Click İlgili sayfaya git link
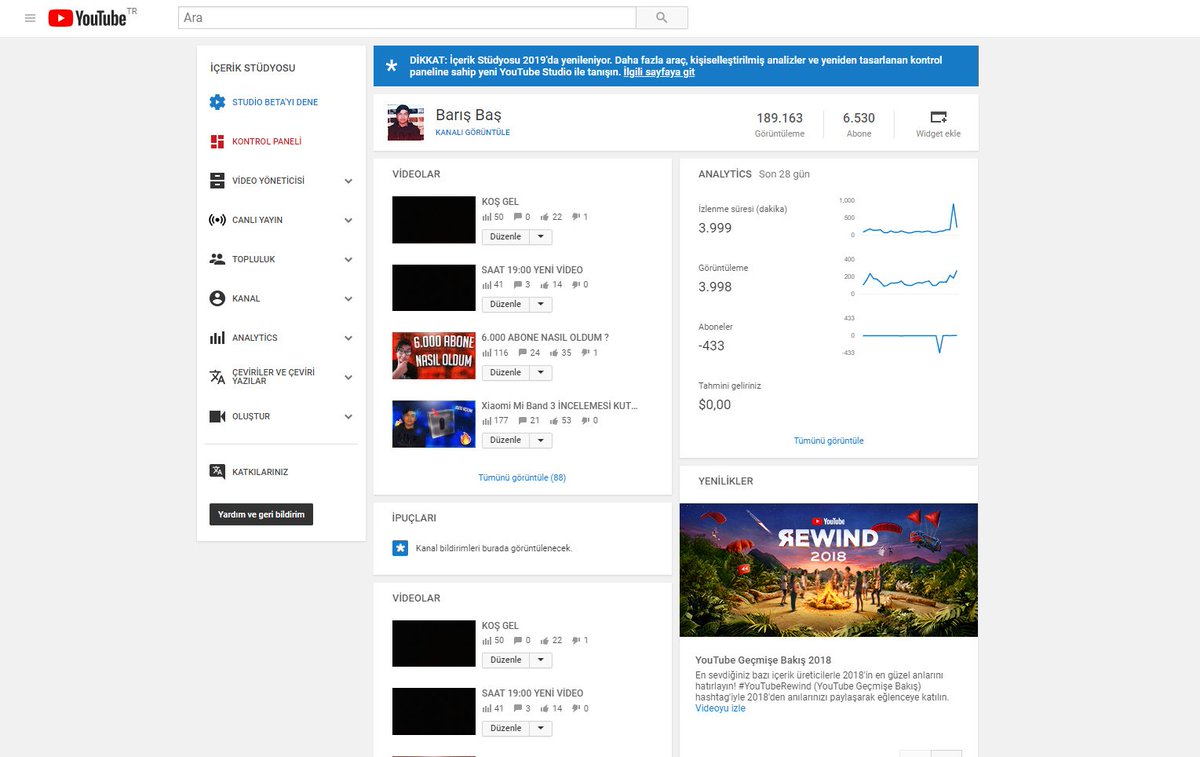The width and height of the screenshot is (1200, 757). [x=659, y=72]
